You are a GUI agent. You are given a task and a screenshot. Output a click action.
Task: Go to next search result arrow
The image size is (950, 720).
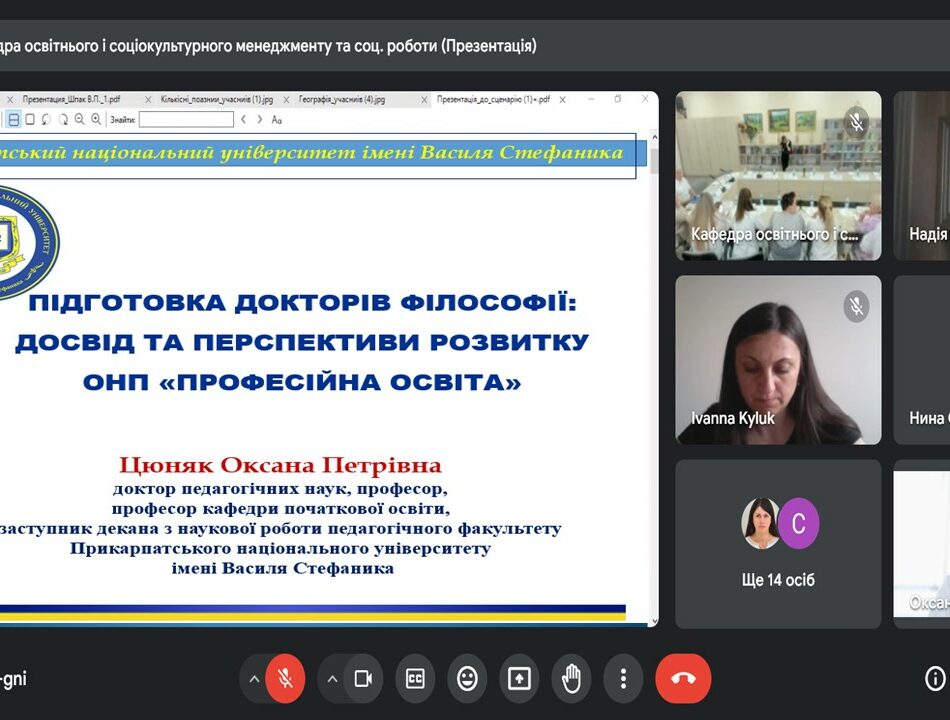[x=259, y=119]
